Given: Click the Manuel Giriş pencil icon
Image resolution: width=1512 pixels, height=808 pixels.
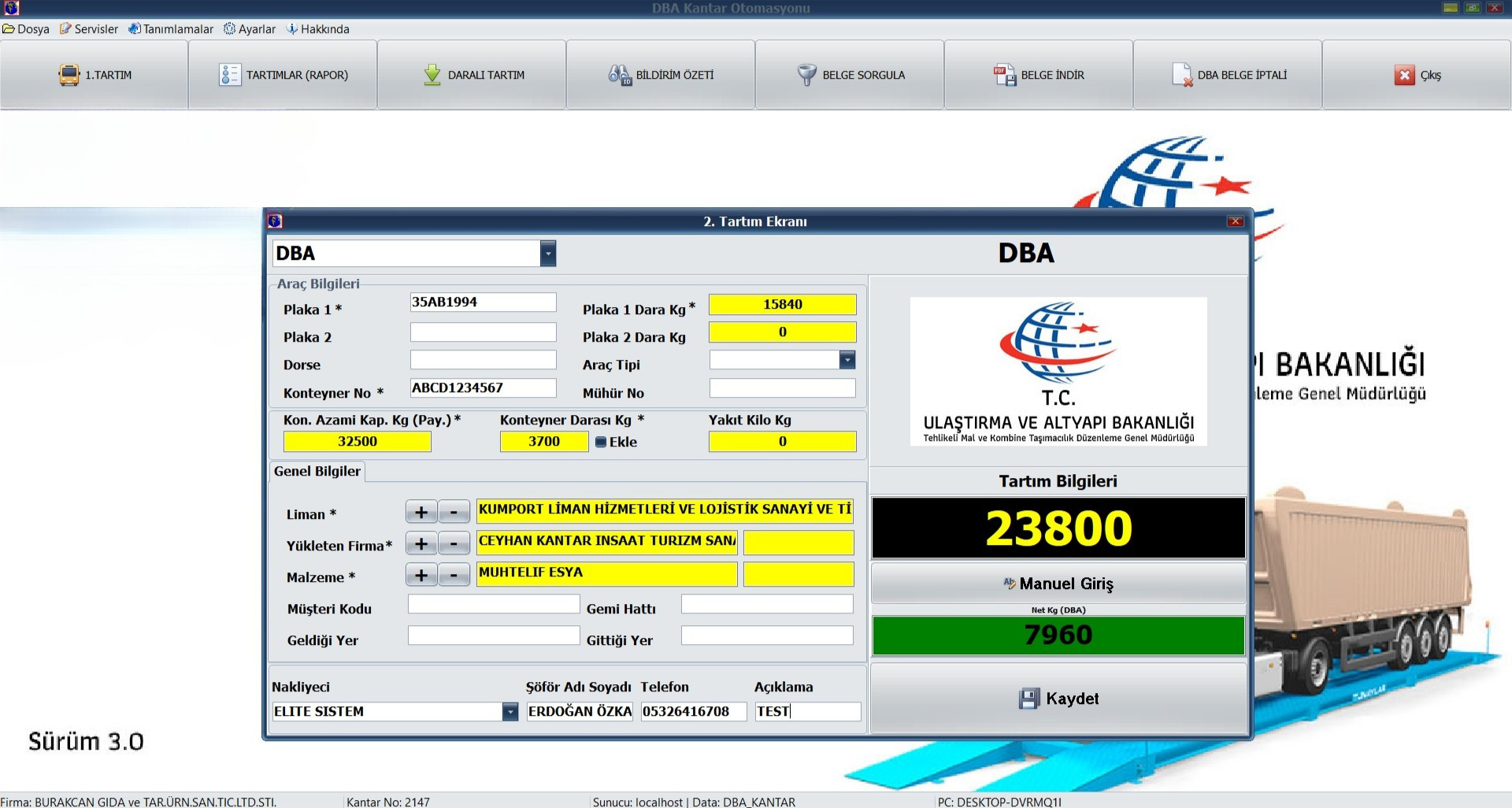Looking at the screenshot, I should point(1010,584).
